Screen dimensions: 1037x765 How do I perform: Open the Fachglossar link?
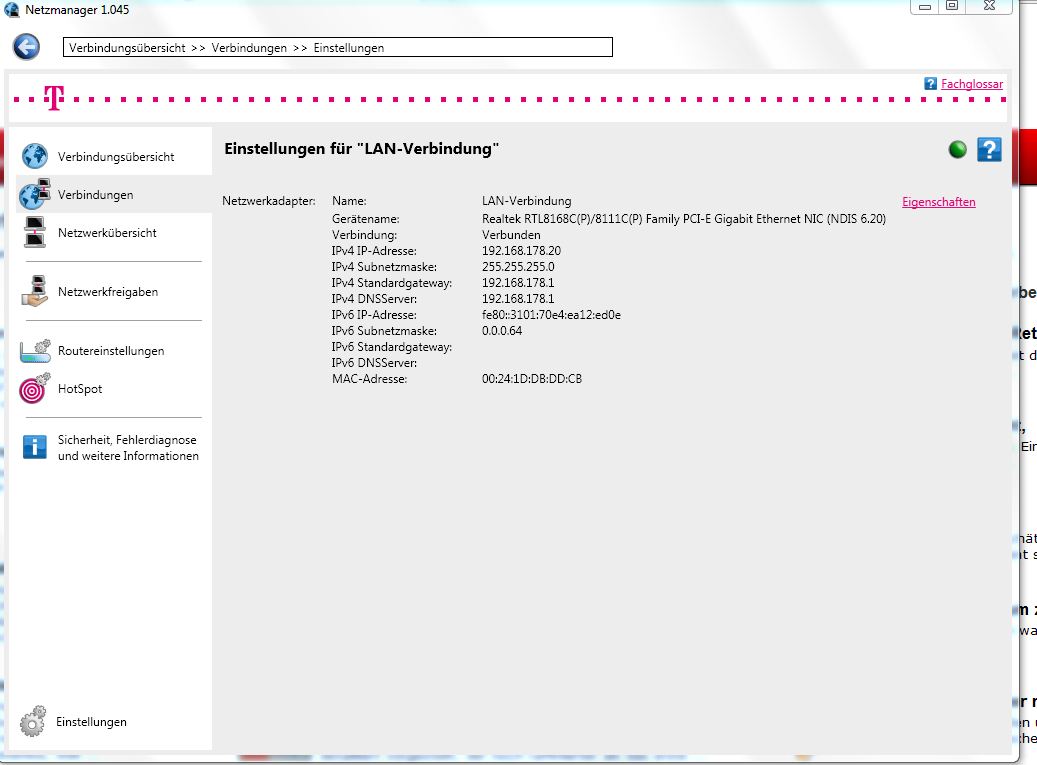972,84
